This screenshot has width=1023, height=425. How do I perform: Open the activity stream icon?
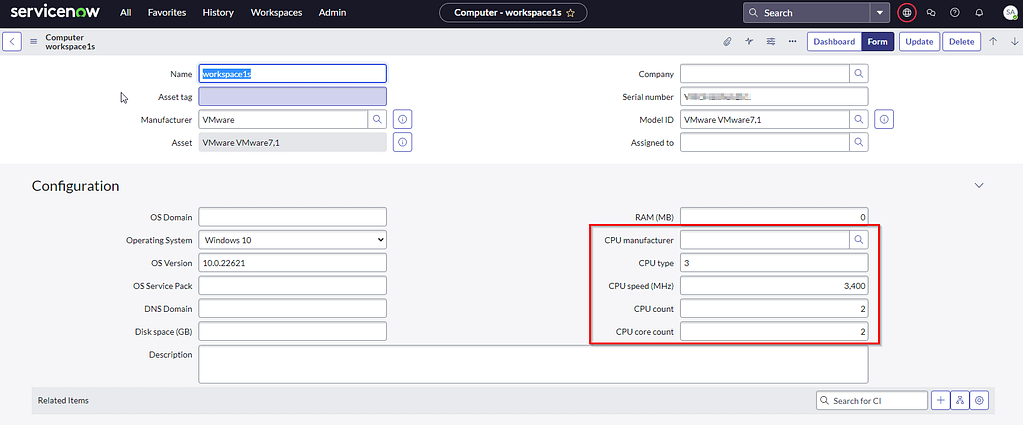749,41
